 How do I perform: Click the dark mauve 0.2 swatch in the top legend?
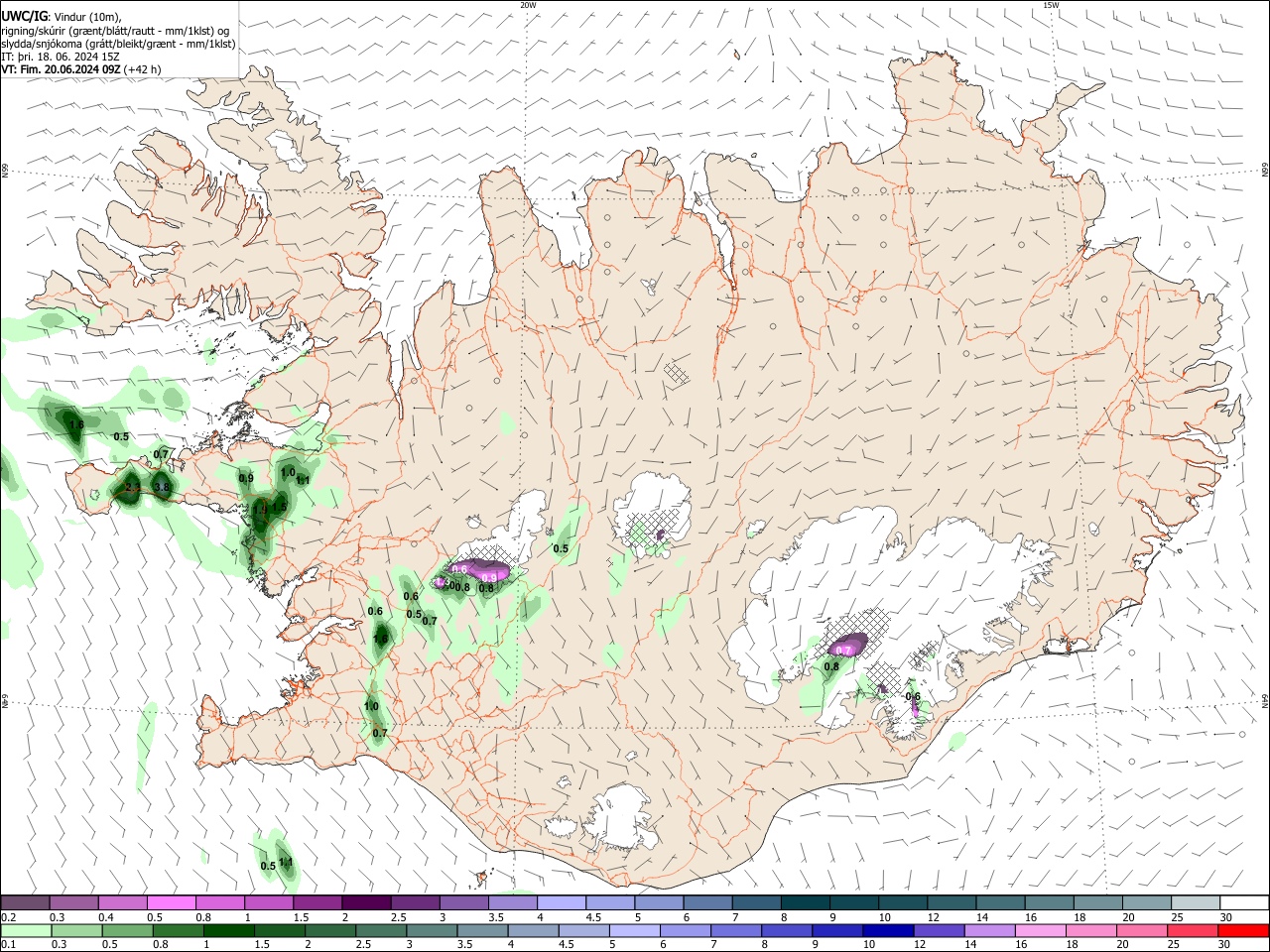tap(25, 902)
